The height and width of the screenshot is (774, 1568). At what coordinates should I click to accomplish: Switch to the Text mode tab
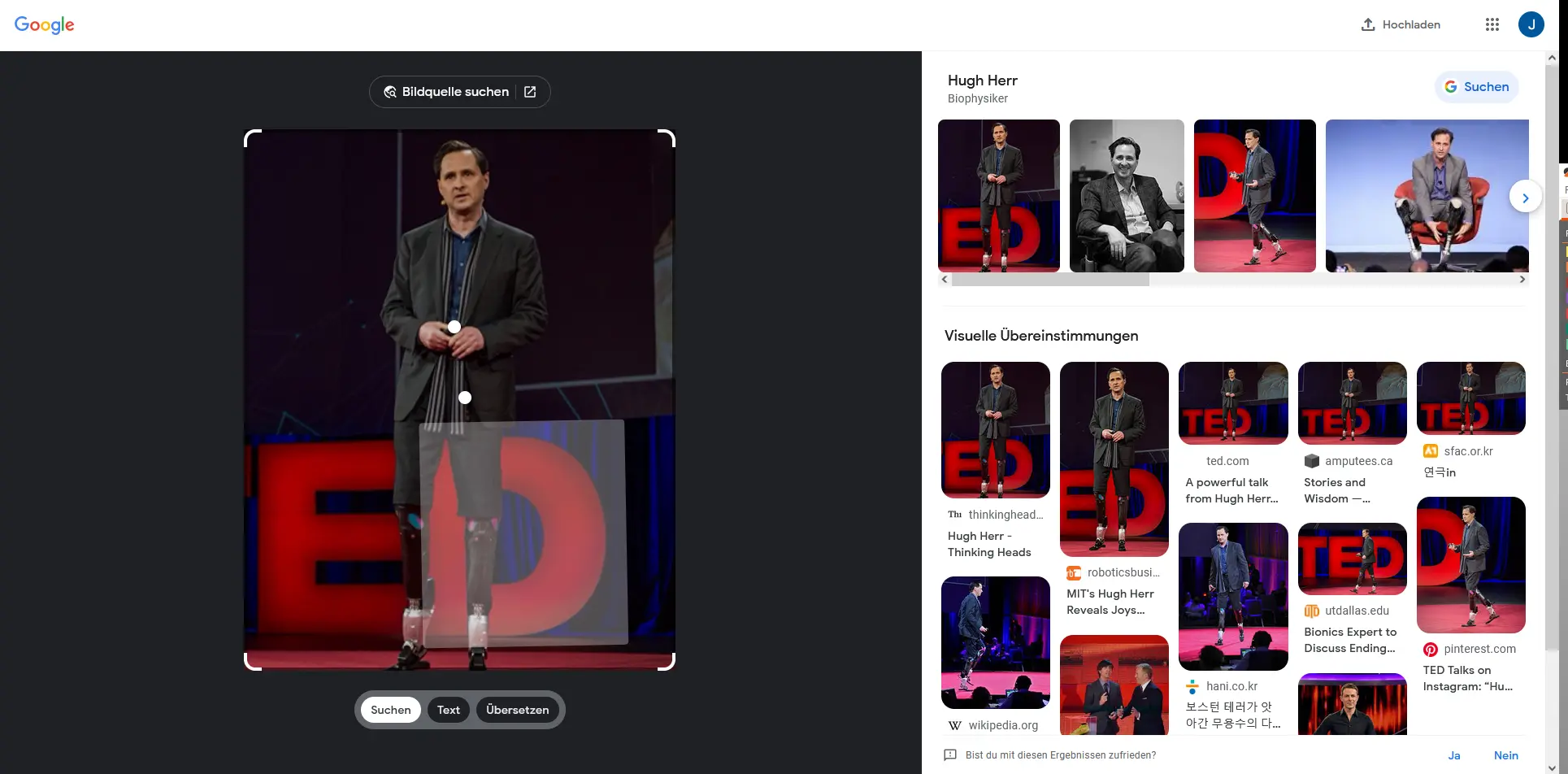pyautogui.click(x=448, y=710)
